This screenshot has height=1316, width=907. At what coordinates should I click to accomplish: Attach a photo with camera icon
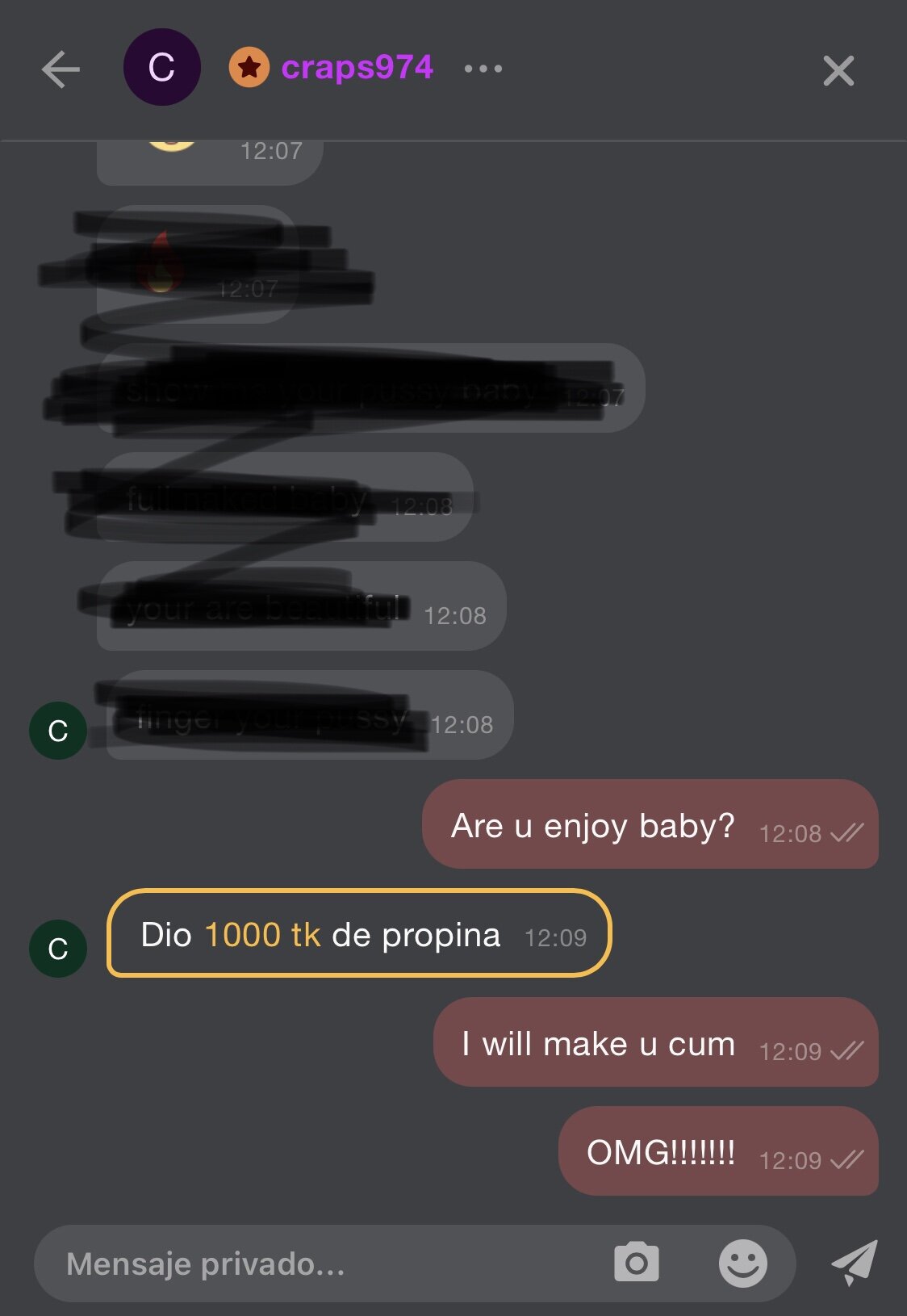(x=637, y=1263)
